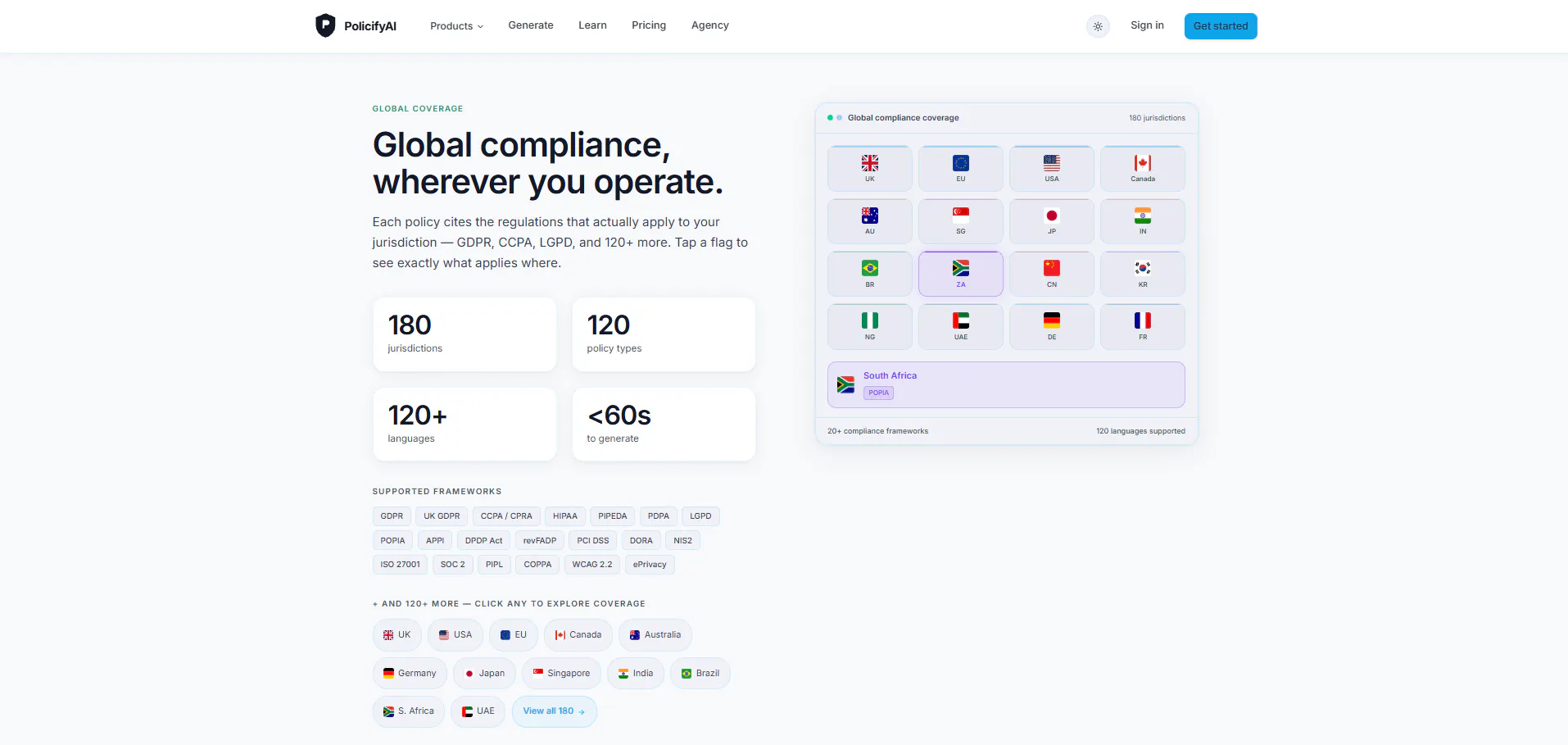
Task: Select the Canada flag tile in coverage grid
Action: 1143,169
